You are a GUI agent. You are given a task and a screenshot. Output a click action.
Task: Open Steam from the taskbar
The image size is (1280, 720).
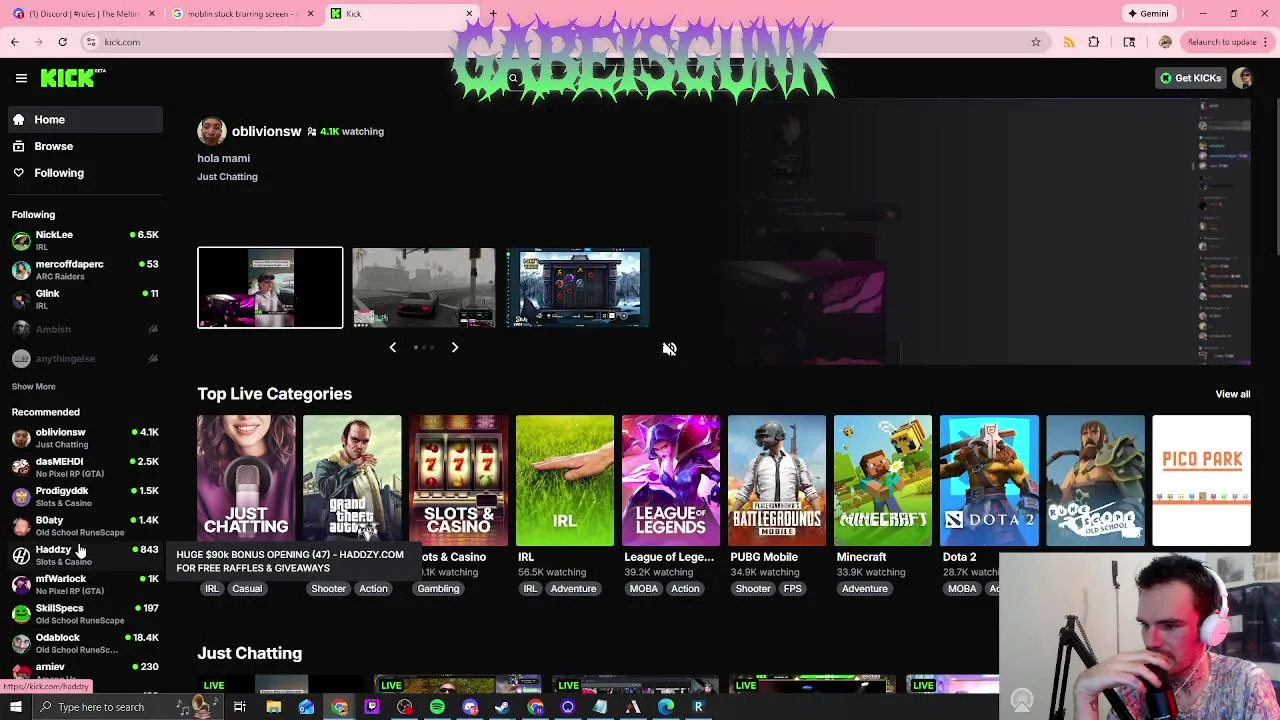click(502, 707)
